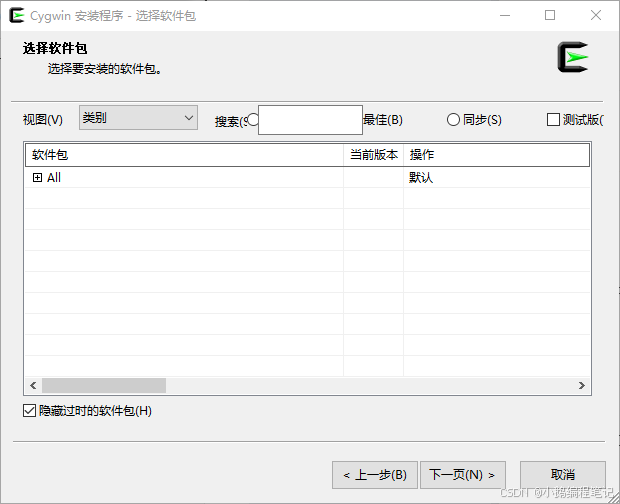The height and width of the screenshot is (504, 620).
Task: Minimize the Cygwin setup window
Action: click(x=505, y=15)
